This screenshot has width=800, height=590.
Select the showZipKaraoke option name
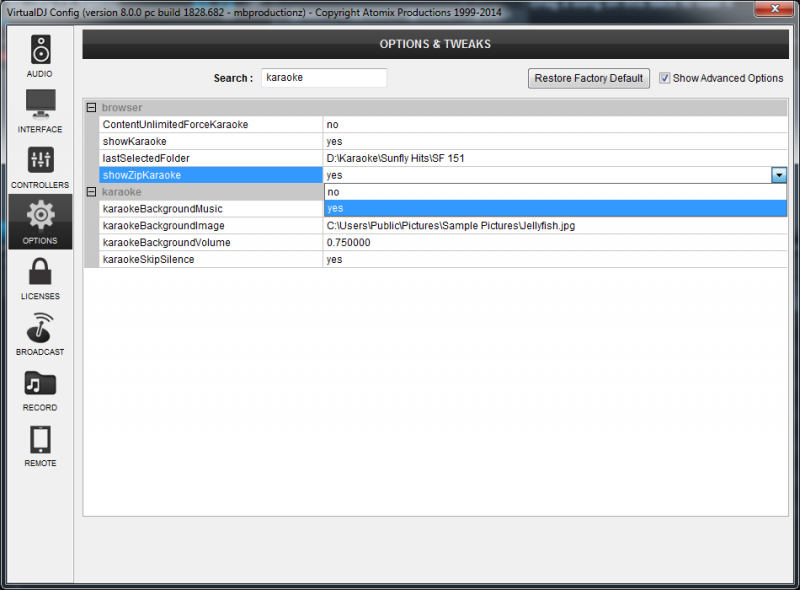[x=142, y=175]
